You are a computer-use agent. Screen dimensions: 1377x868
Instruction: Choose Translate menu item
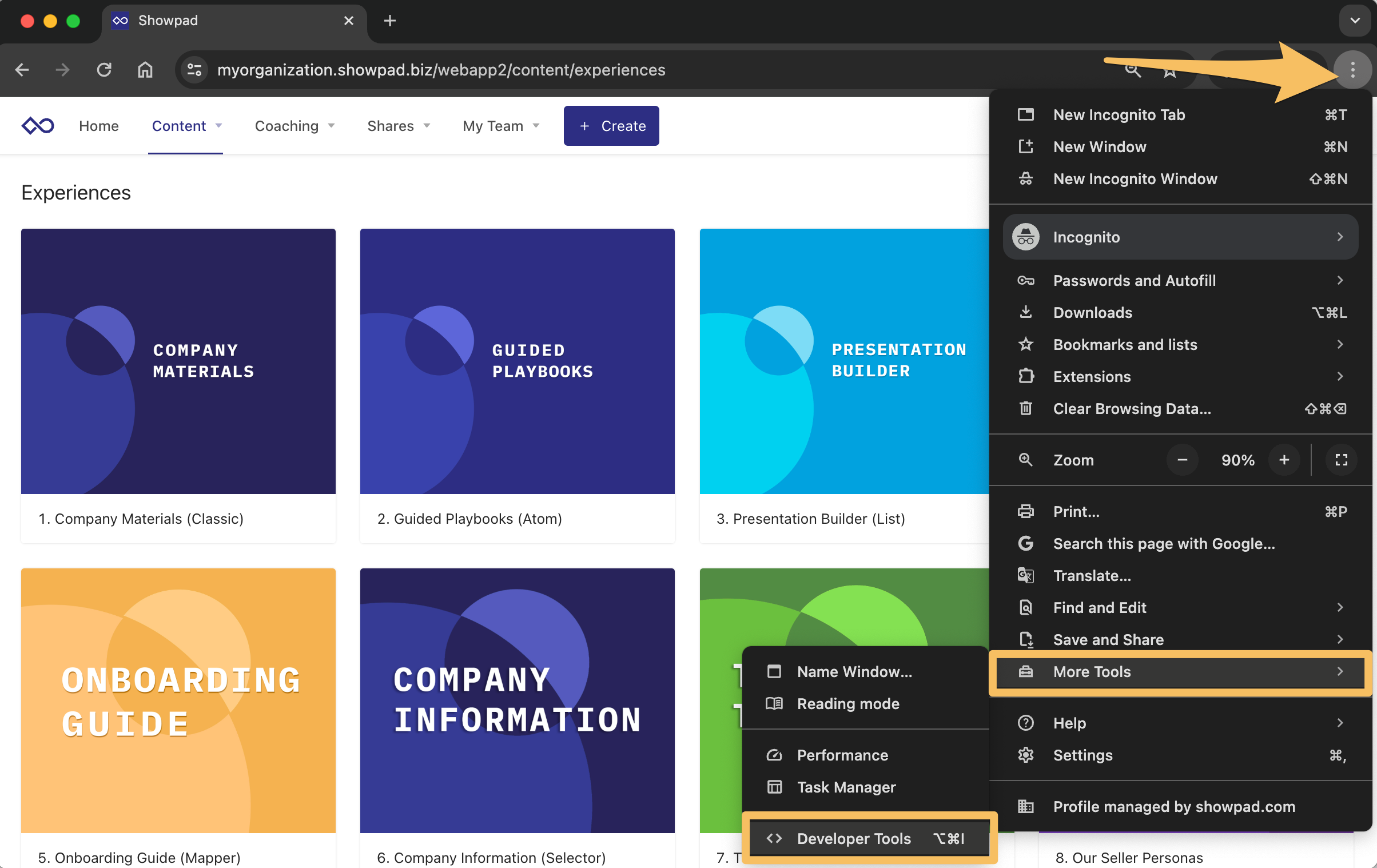[x=1181, y=576]
